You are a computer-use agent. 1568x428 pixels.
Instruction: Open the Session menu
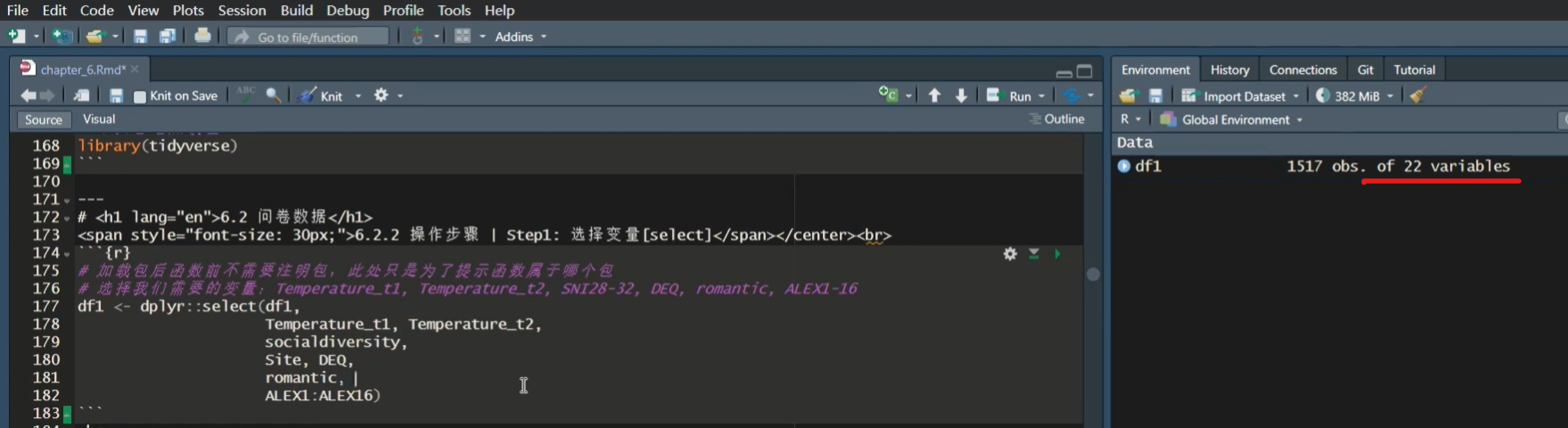point(242,10)
